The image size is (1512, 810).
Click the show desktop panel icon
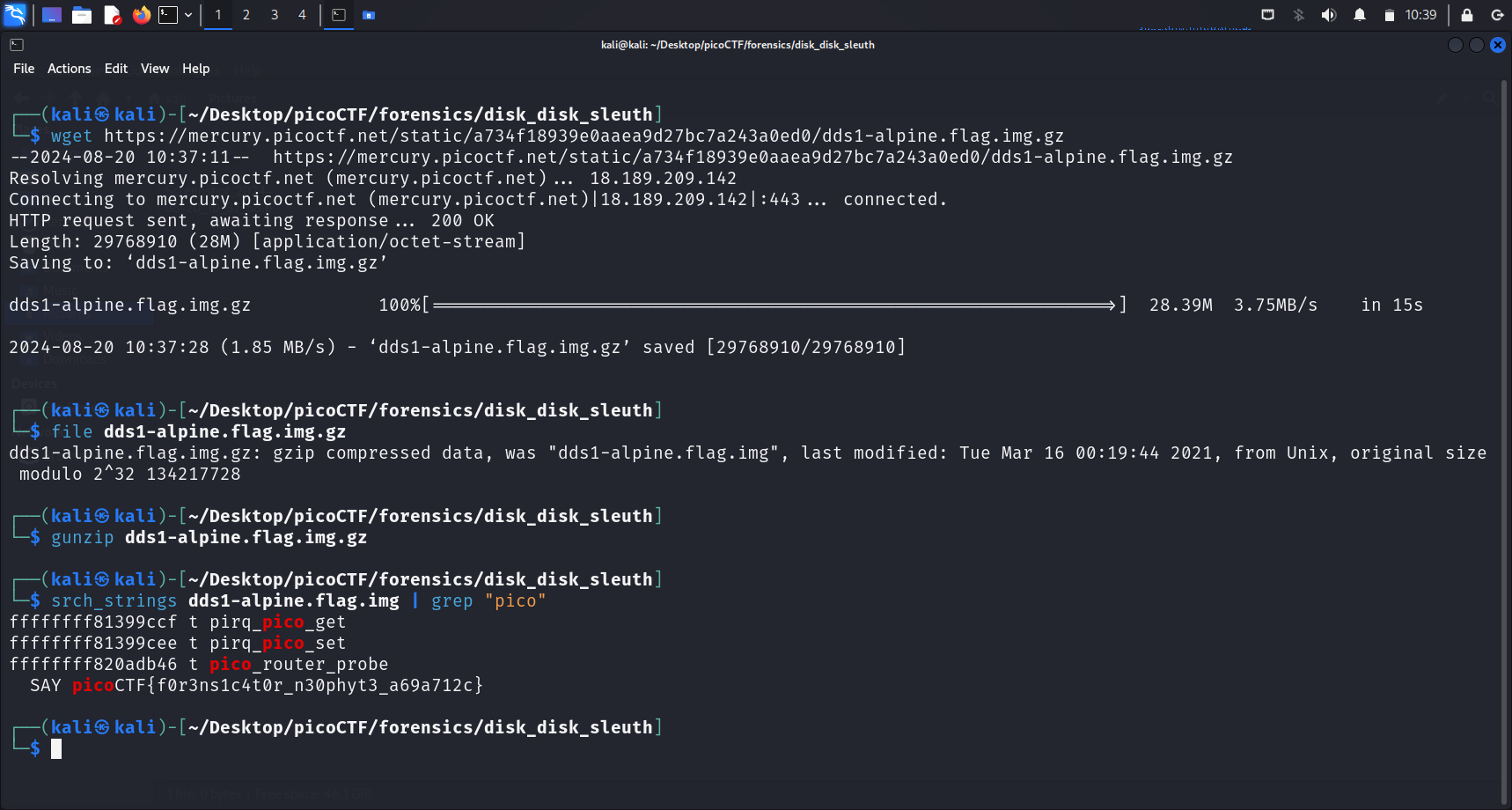(52, 15)
